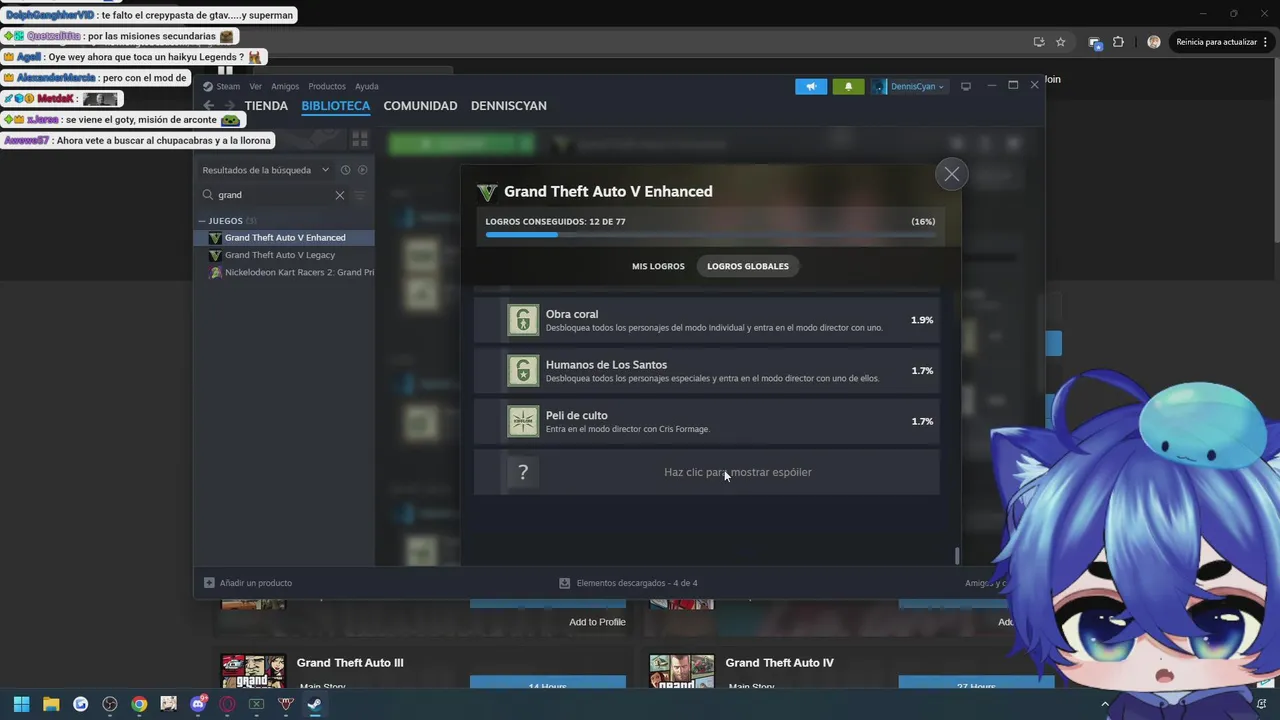Open Steam notifications bell

[x=849, y=86]
